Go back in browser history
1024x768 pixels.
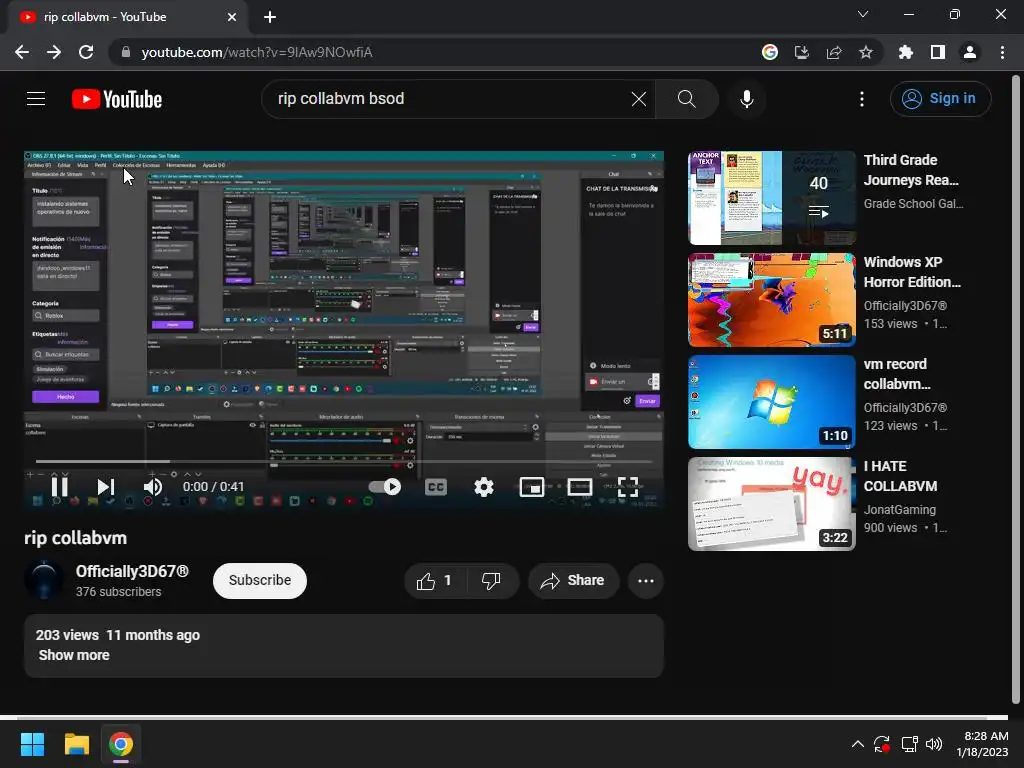pos(22,52)
